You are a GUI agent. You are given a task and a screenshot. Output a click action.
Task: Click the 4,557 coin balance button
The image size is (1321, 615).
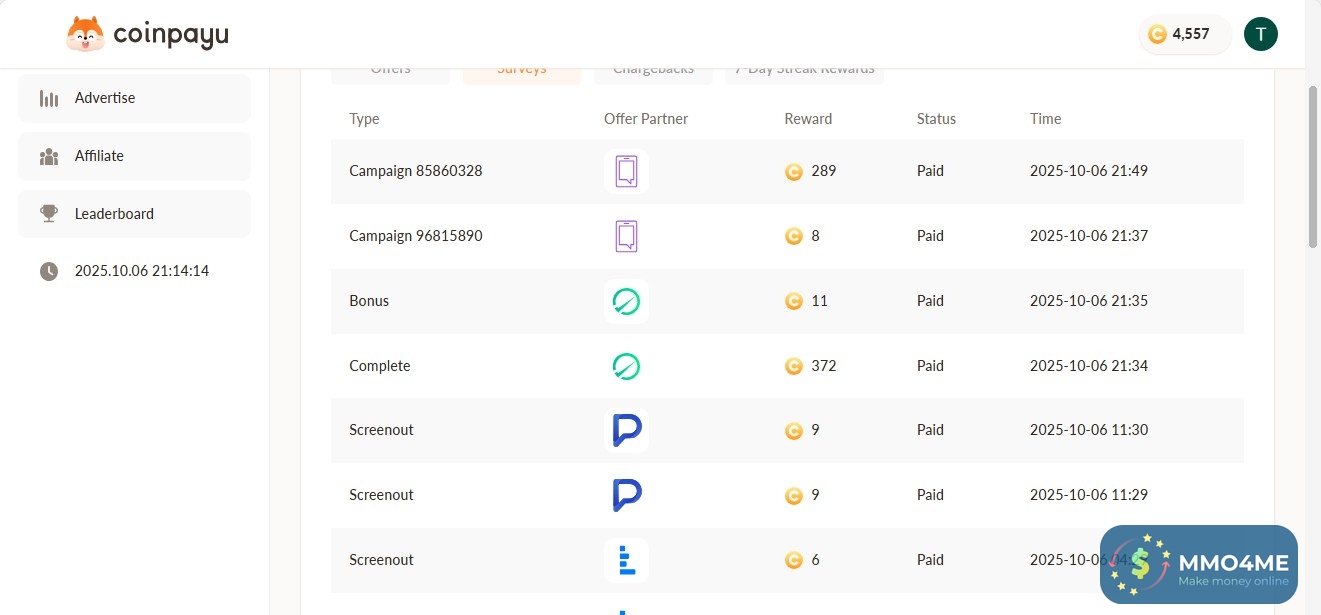(x=1185, y=34)
